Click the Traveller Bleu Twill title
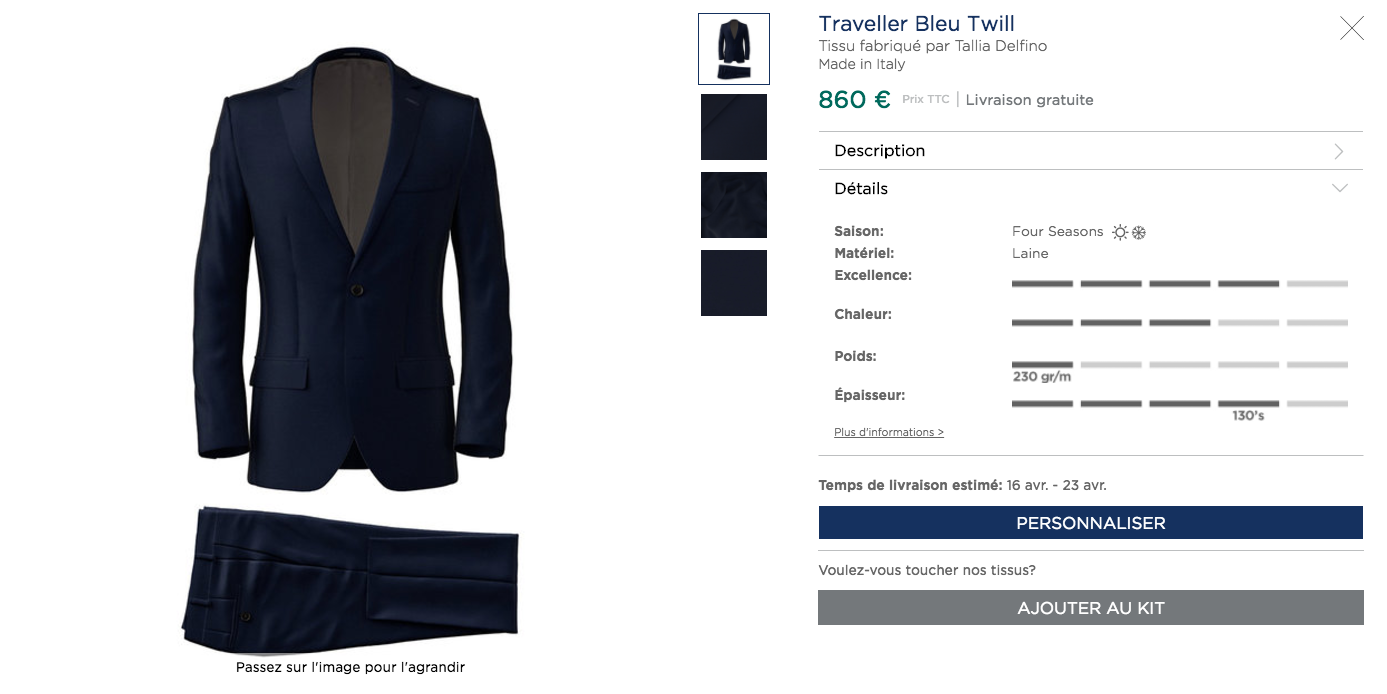The height and width of the screenshot is (694, 1387). (916, 24)
